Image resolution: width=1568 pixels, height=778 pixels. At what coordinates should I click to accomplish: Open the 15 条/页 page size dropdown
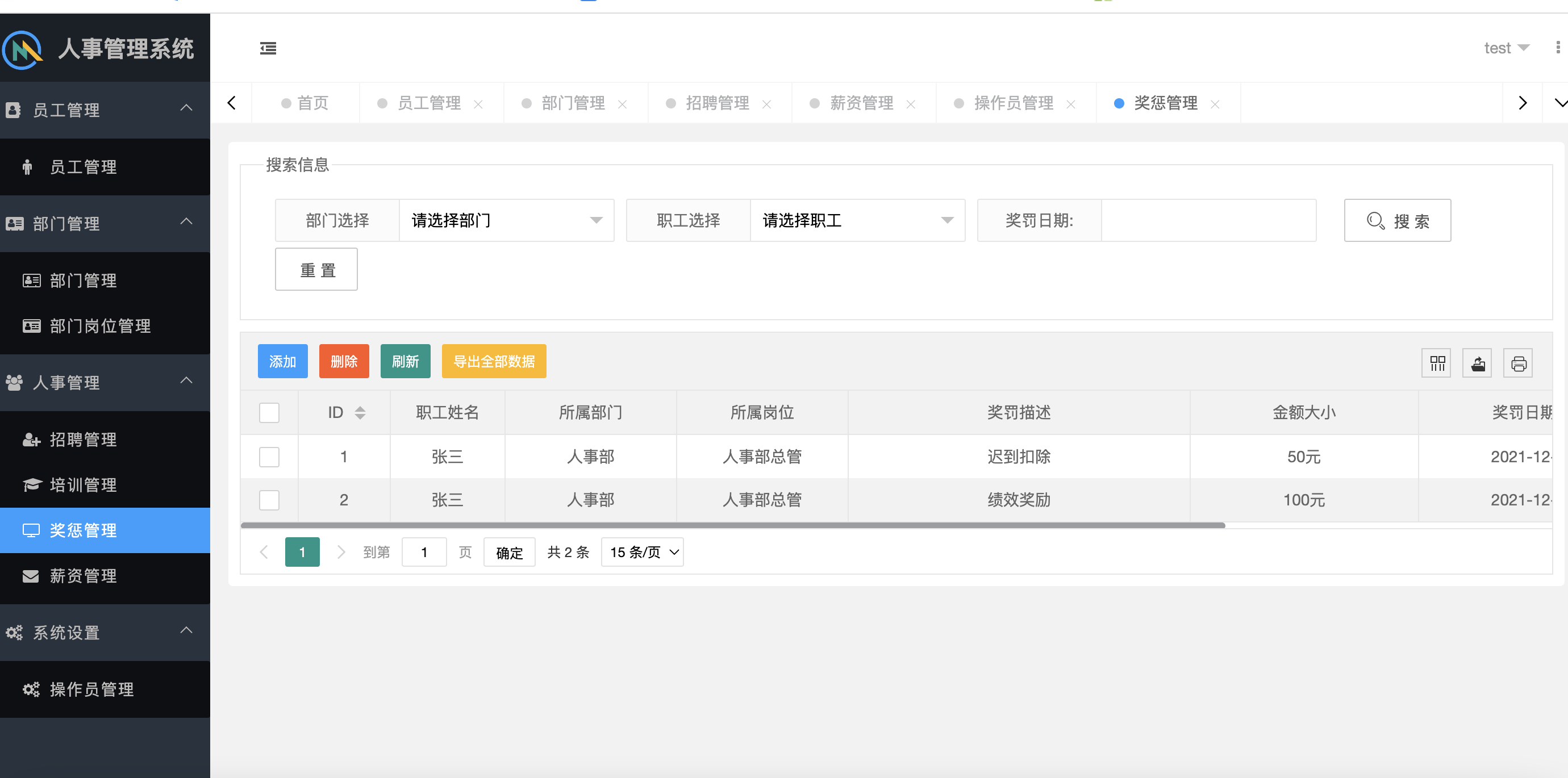click(x=642, y=552)
